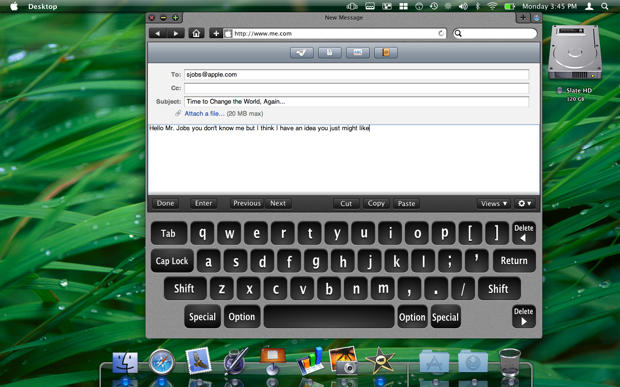Click the save draft document icon

coord(330,53)
